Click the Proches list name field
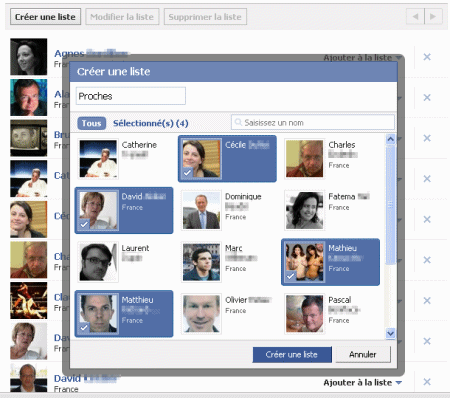This screenshot has height=398, width=450. click(x=131, y=96)
